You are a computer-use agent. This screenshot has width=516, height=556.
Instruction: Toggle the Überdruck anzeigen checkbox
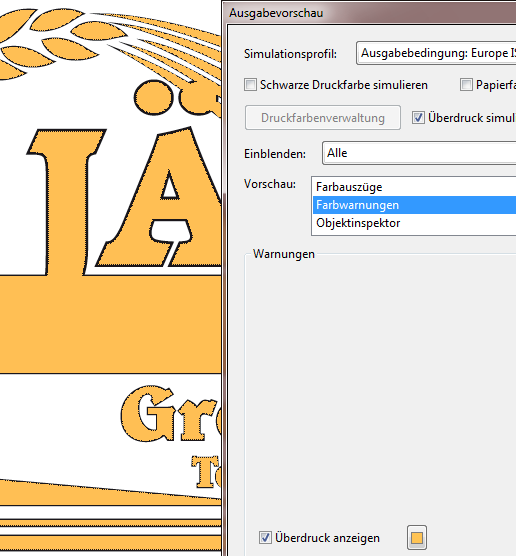pos(265,538)
